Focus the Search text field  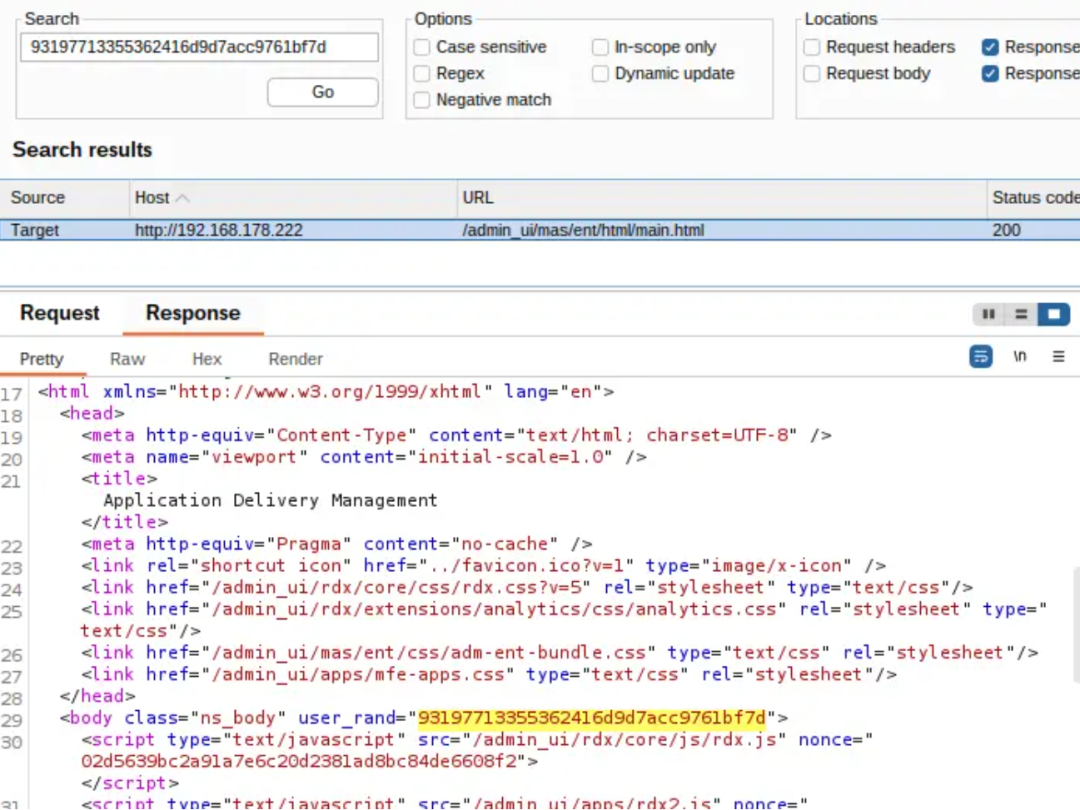(199, 48)
